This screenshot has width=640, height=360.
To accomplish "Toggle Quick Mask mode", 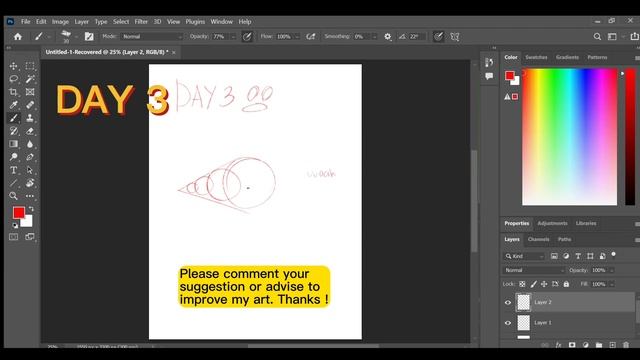I will [x=13, y=237].
